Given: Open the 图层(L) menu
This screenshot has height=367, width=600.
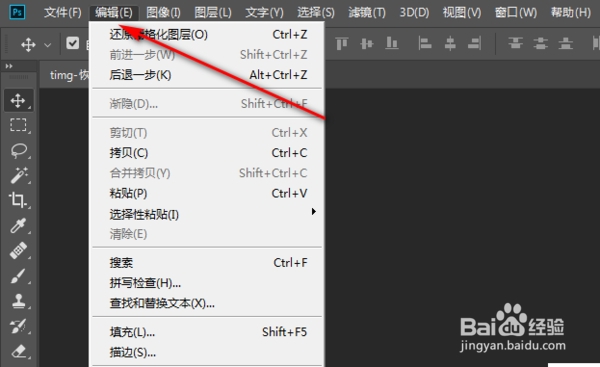Looking at the screenshot, I should [213, 13].
